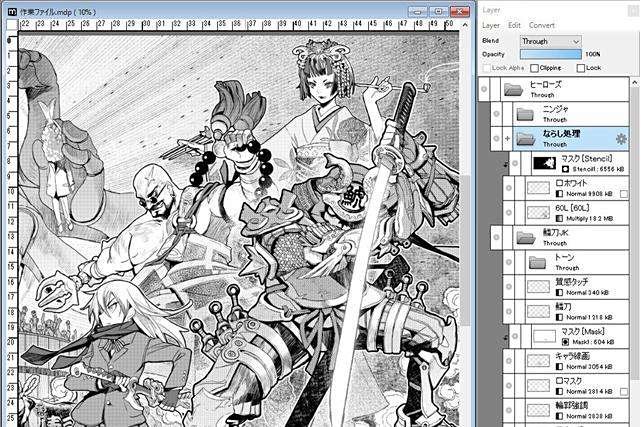Click the トーン folder icon
This screenshot has height=427, width=641.
(538, 262)
